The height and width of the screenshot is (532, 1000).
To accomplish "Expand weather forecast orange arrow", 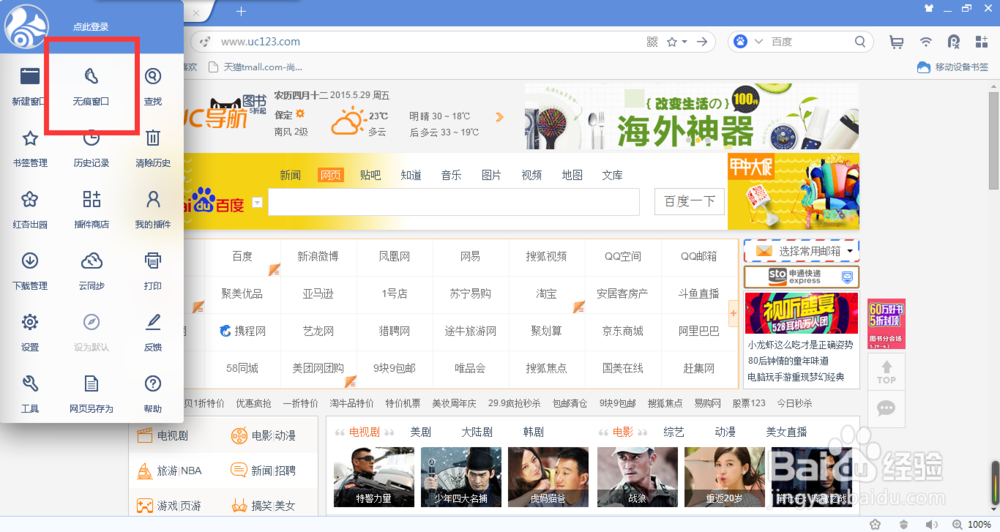I will [499, 117].
